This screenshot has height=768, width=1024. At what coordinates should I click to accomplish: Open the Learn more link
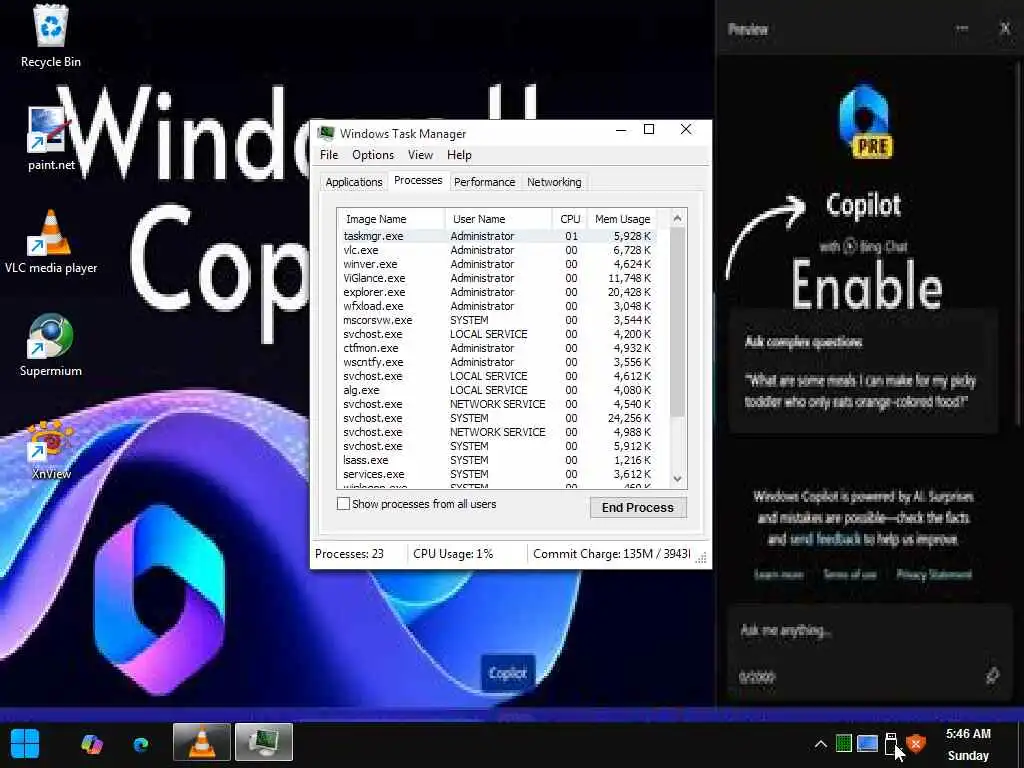pos(778,575)
